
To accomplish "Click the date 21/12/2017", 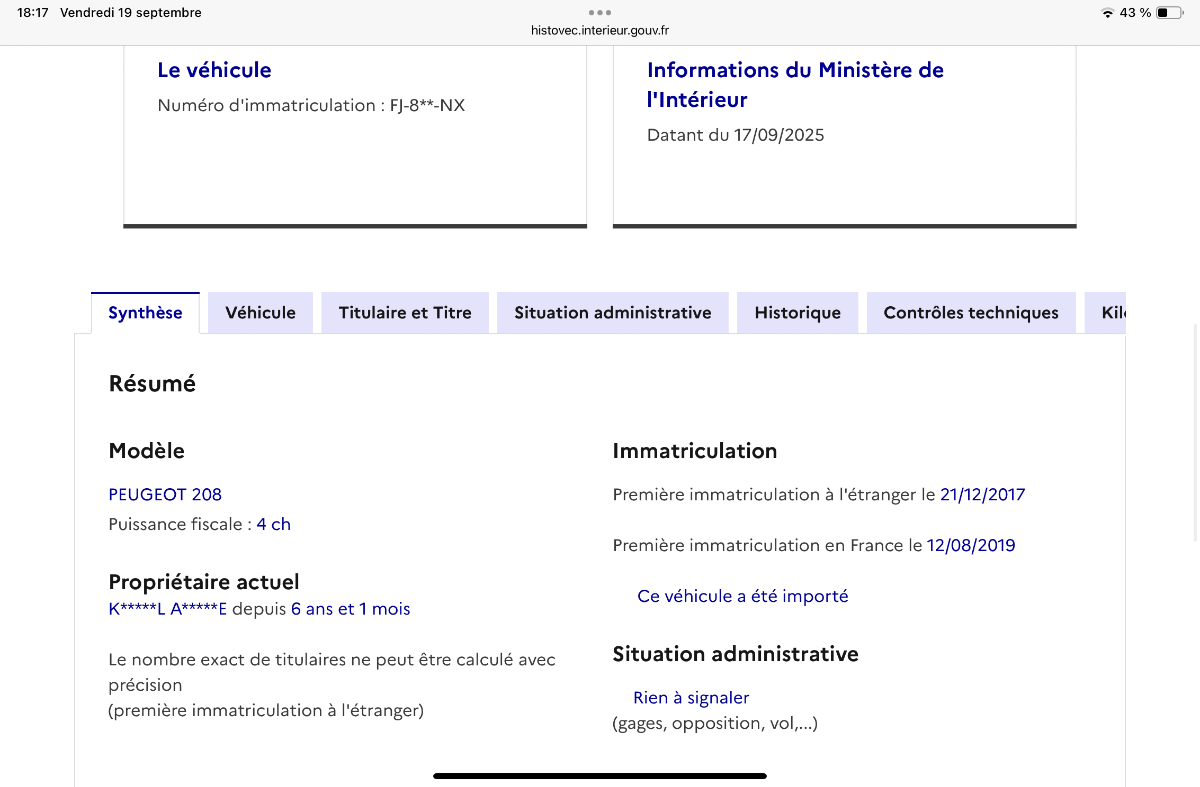I will point(982,494).
